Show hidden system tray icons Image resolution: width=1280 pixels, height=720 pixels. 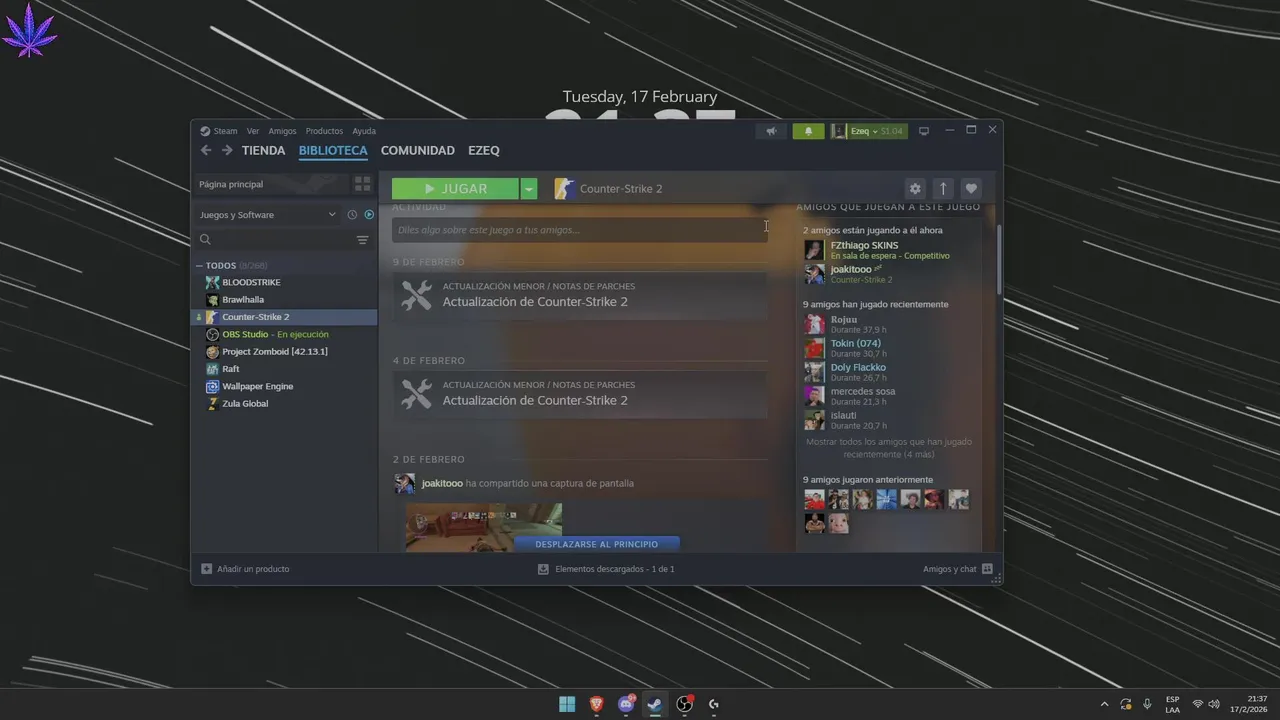tap(1104, 704)
